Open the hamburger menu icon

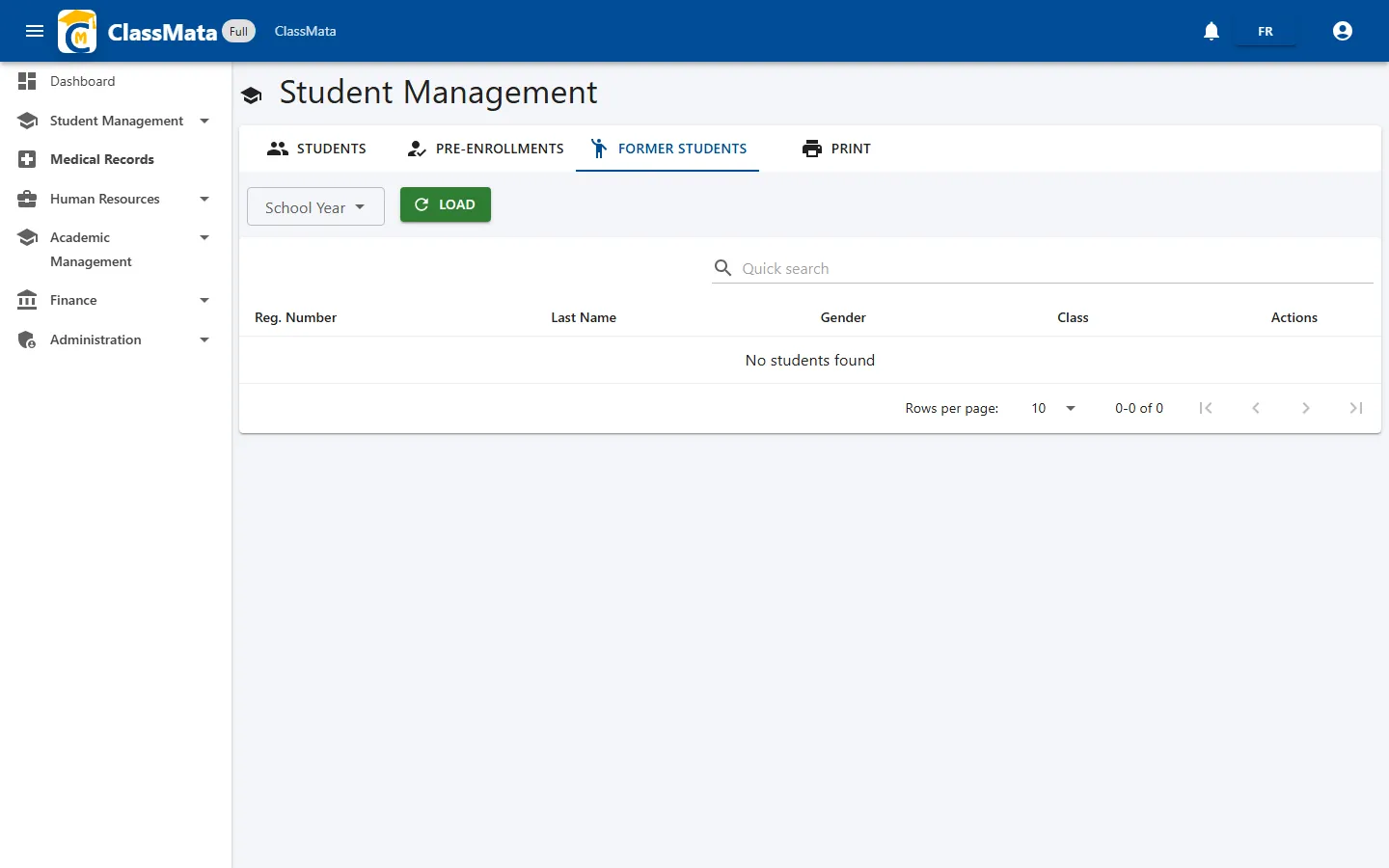pyautogui.click(x=35, y=31)
